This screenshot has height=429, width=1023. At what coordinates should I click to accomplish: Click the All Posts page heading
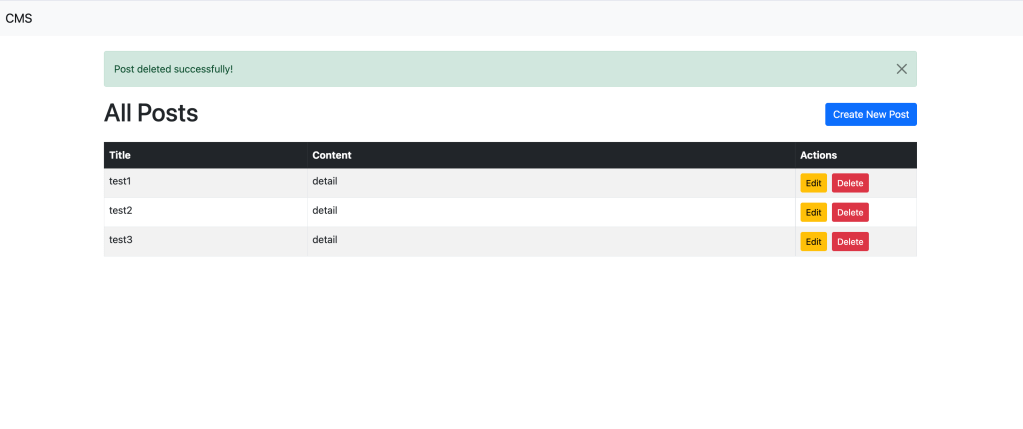click(x=151, y=114)
